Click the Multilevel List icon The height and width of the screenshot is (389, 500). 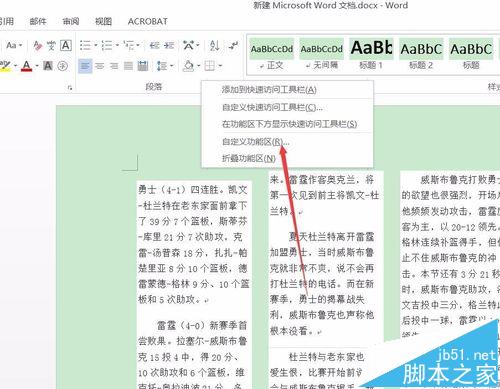[x=129, y=45]
